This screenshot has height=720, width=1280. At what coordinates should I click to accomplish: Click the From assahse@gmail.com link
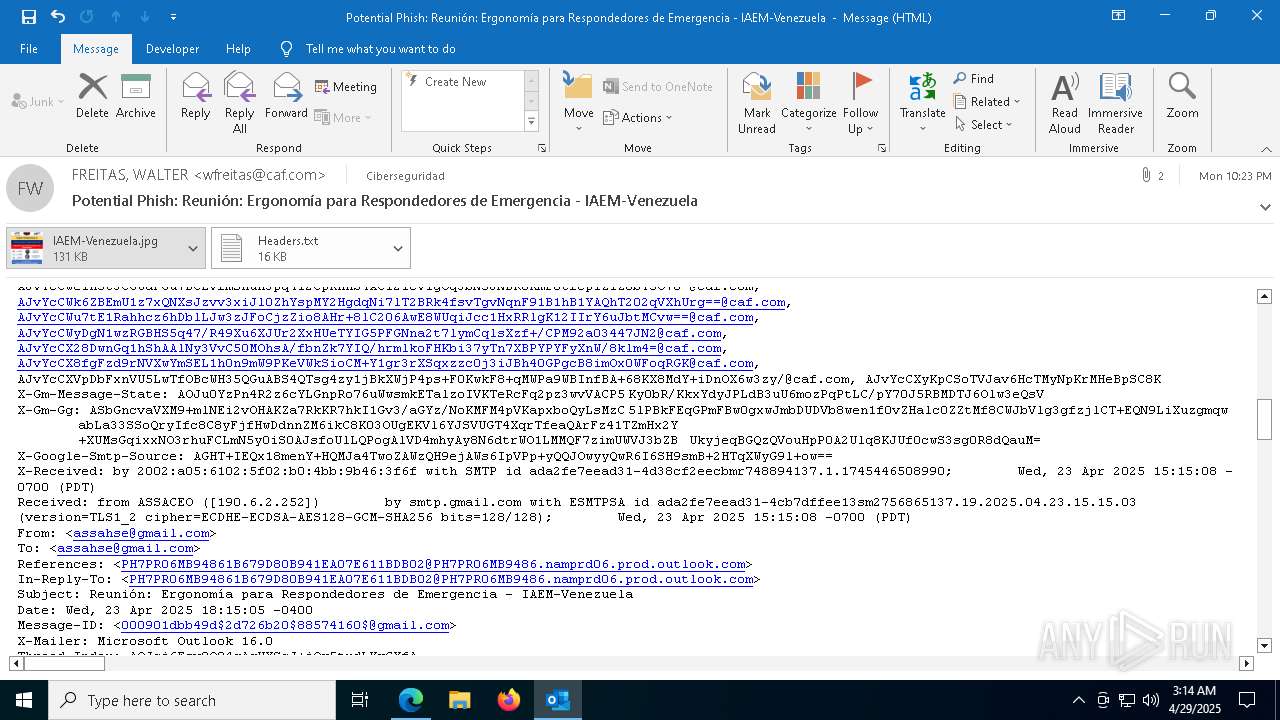140,533
